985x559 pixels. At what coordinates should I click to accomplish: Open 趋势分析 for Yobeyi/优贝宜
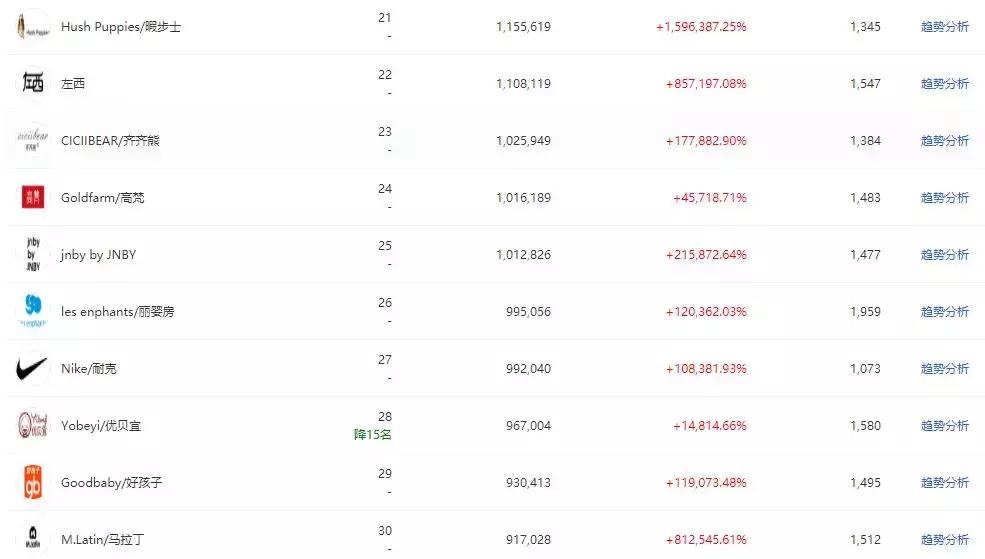coord(944,426)
